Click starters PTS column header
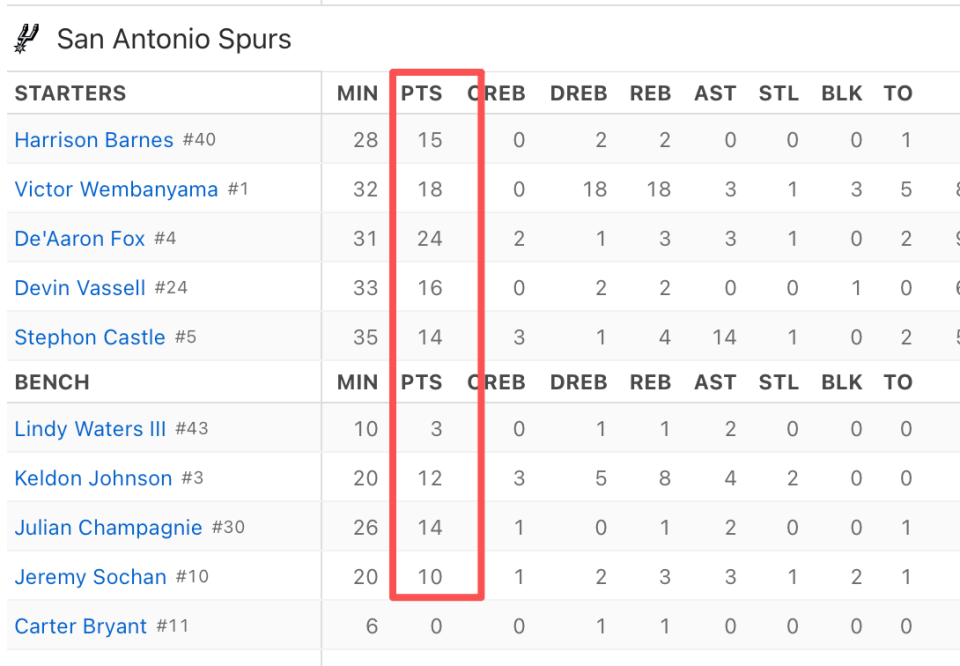 (x=421, y=94)
